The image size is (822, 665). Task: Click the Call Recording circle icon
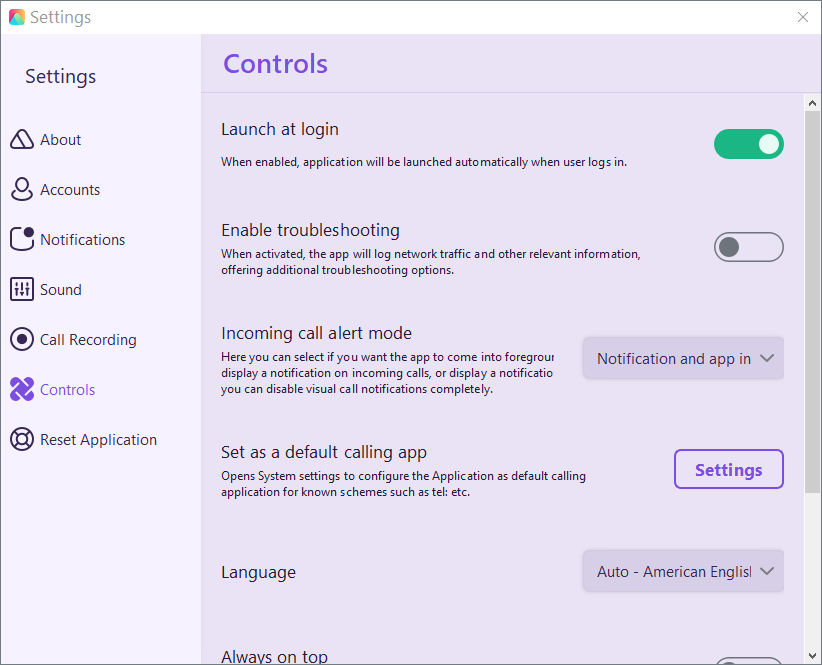22,340
